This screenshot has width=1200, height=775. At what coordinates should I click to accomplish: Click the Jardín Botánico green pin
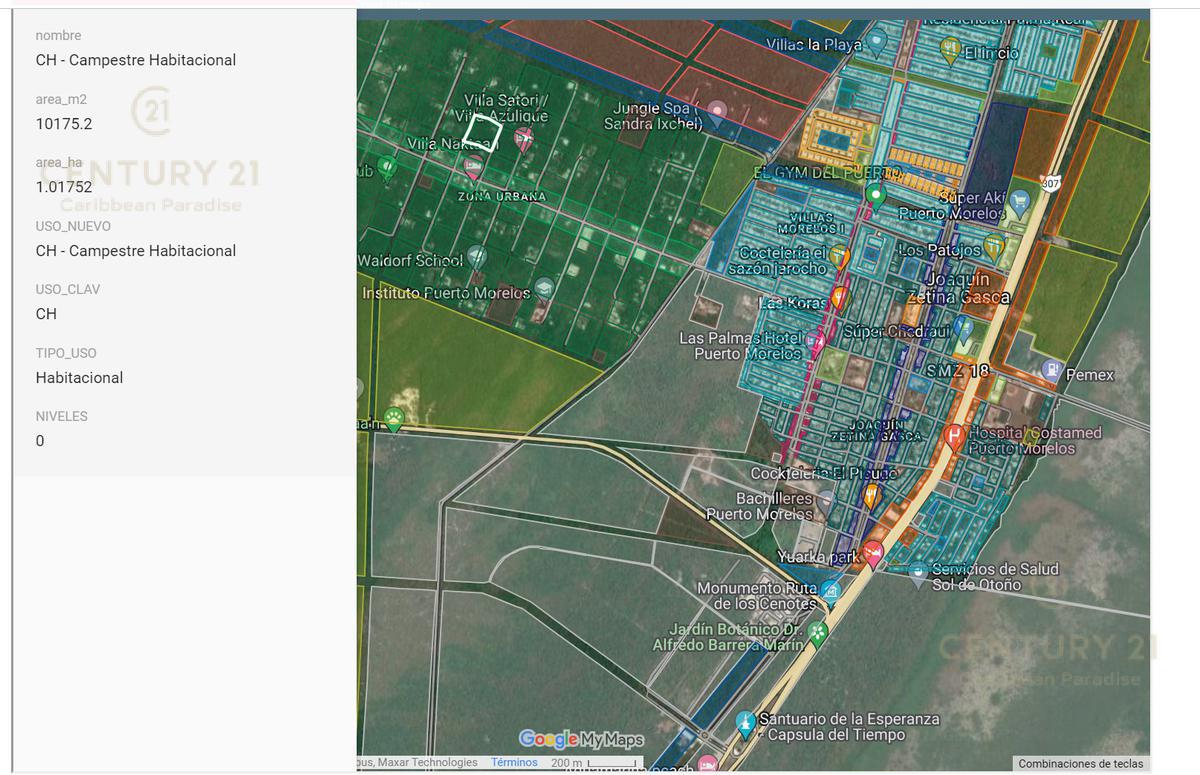(818, 633)
